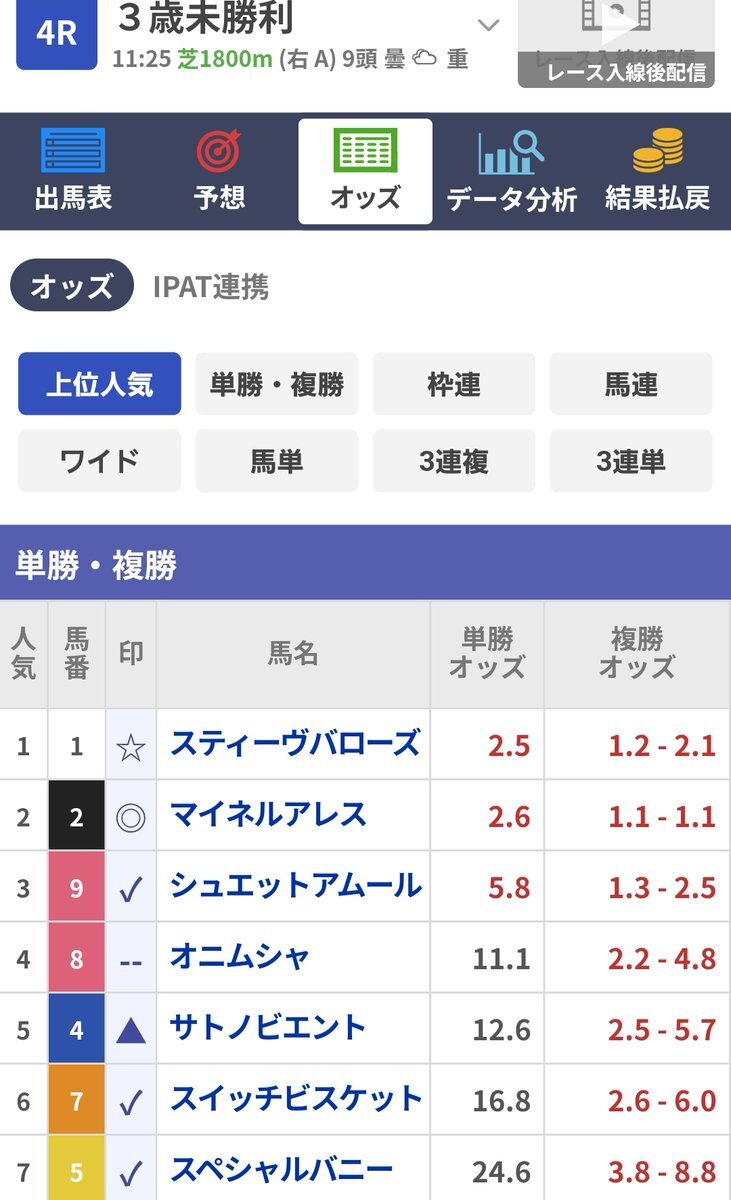Show 3連単 odds
Viewport: 731px width, 1200px height.
[x=631, y=461]
